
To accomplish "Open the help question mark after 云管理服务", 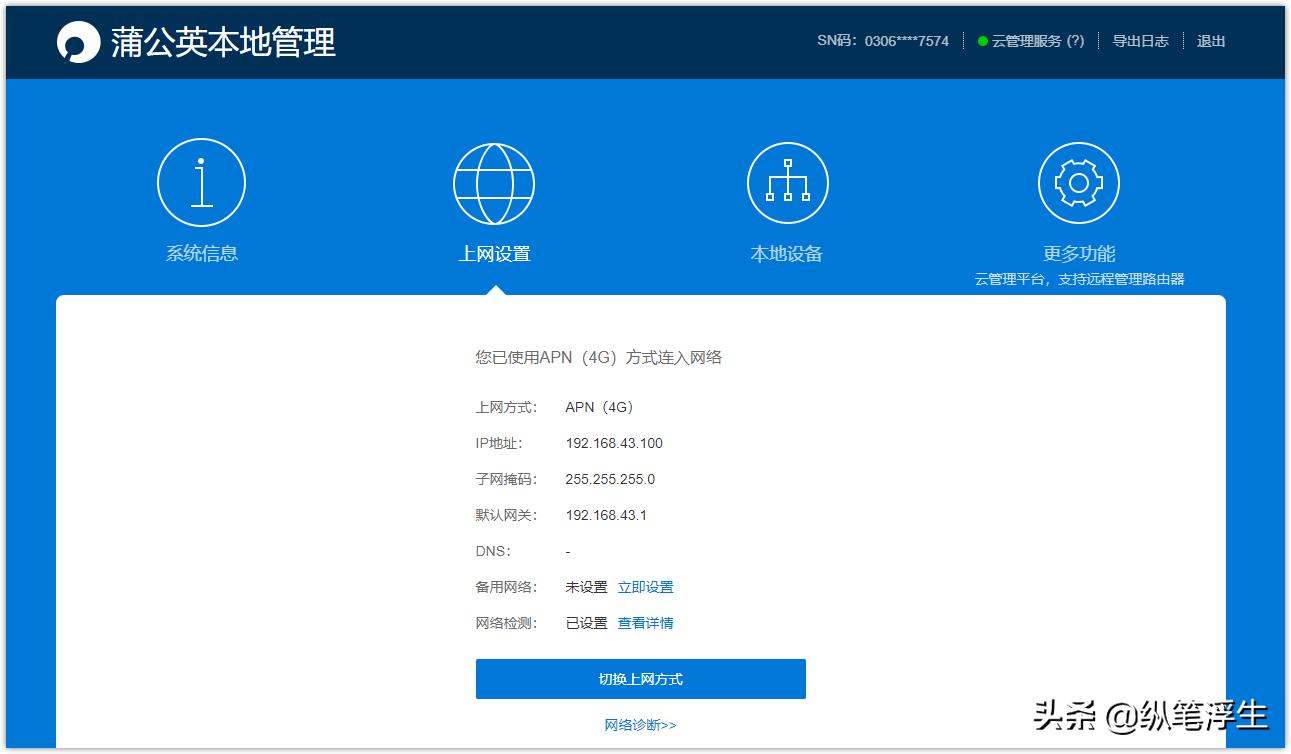I will 1075,41.
